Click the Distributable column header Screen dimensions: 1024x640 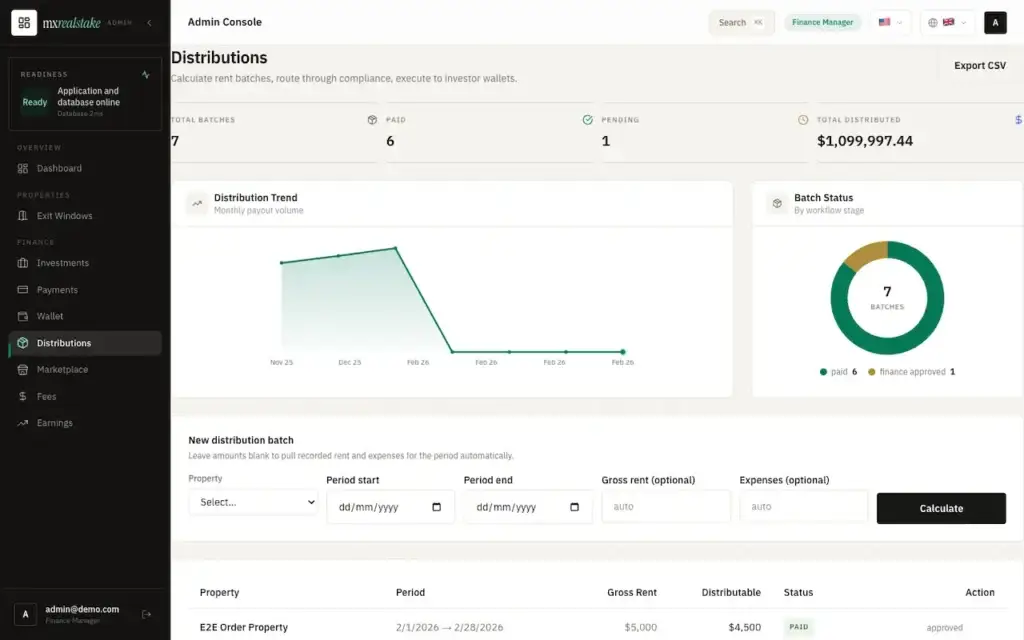731,593
